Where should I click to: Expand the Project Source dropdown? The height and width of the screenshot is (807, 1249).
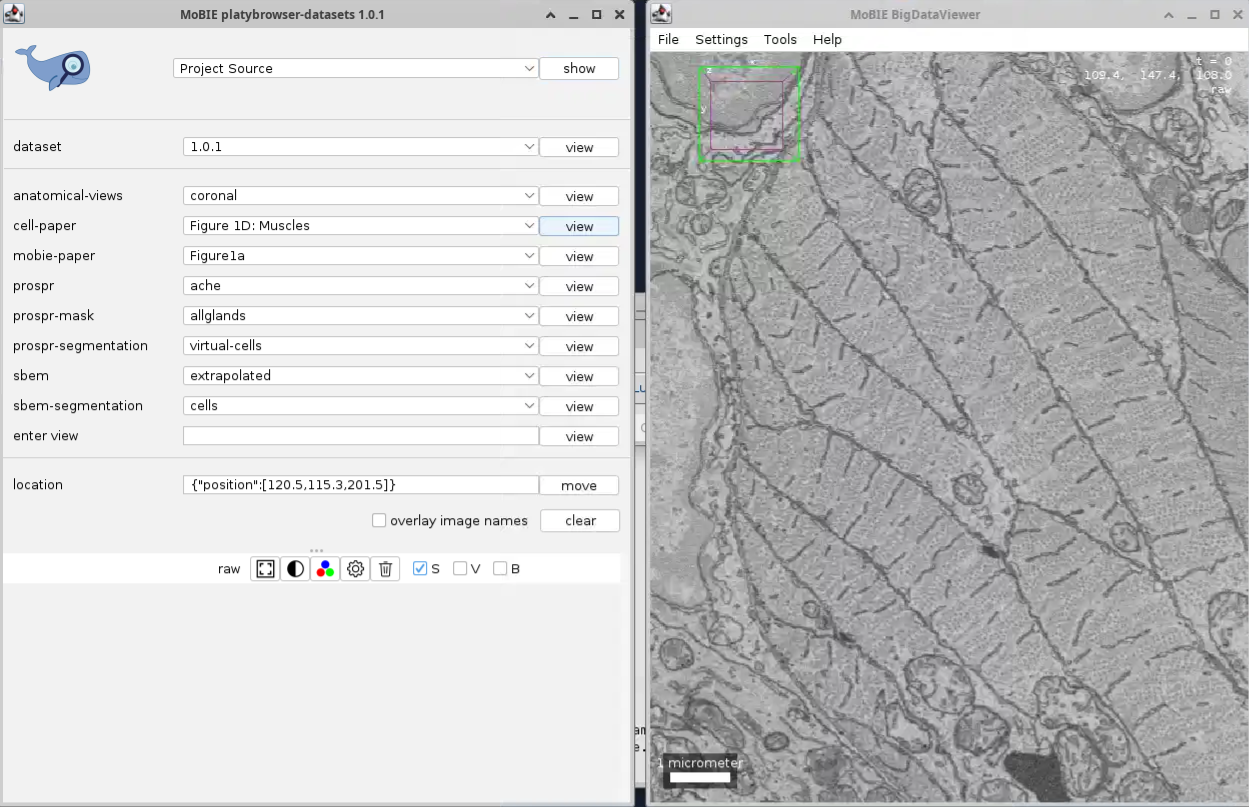point(356,69)
